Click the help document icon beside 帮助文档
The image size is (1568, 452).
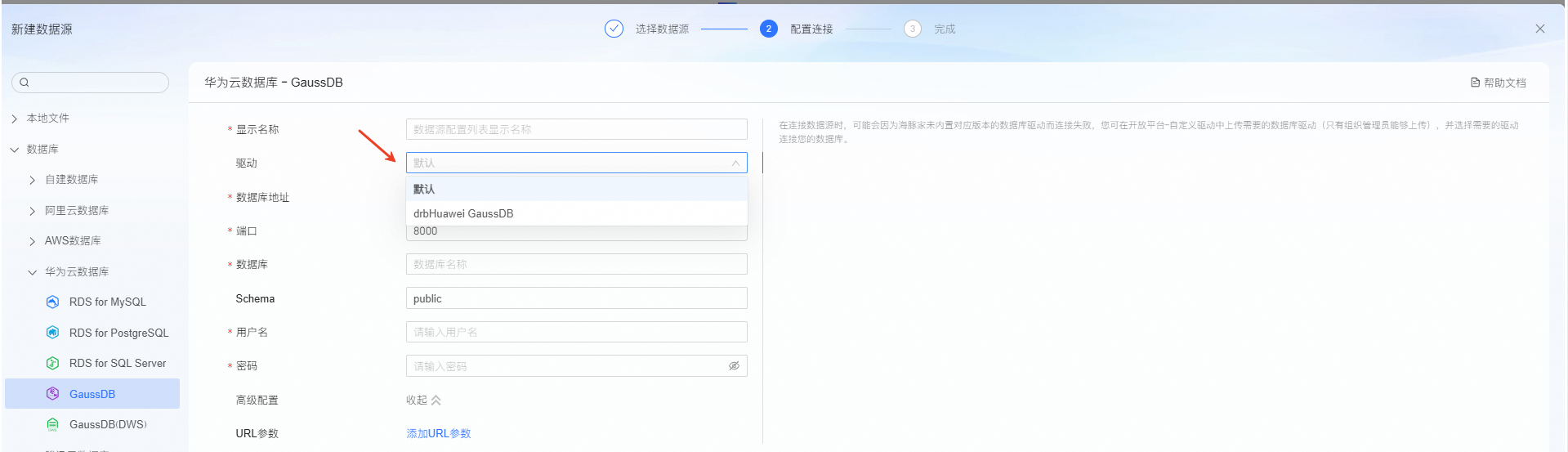(x=1475, y=83)
